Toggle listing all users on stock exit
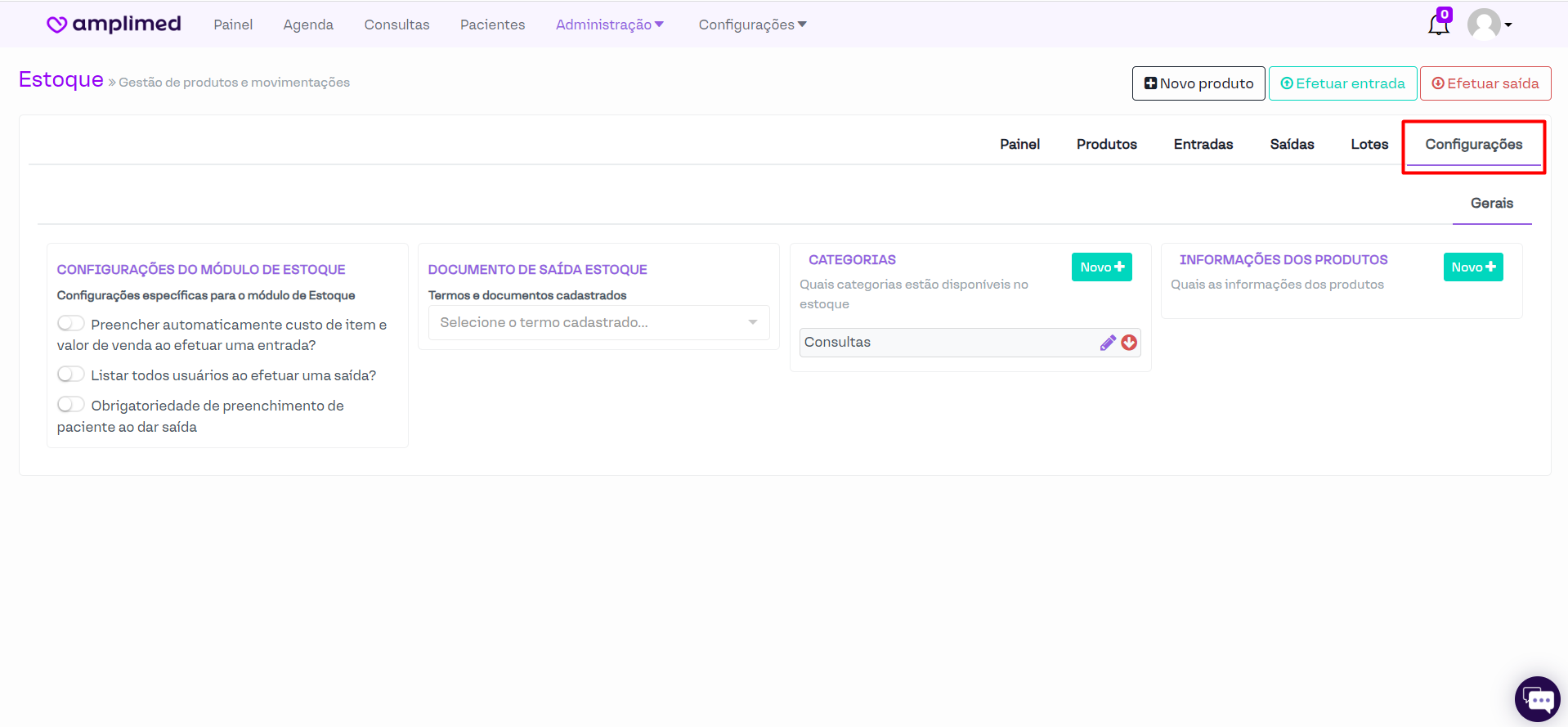Viewport: 1568px width, 727px height. tap(71, 375)
